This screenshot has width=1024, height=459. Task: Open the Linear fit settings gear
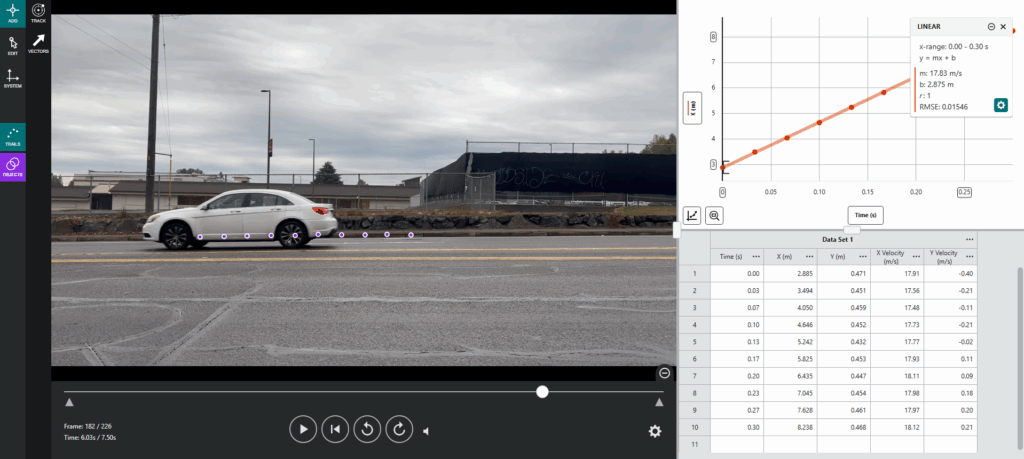(x=1000, y=105)
